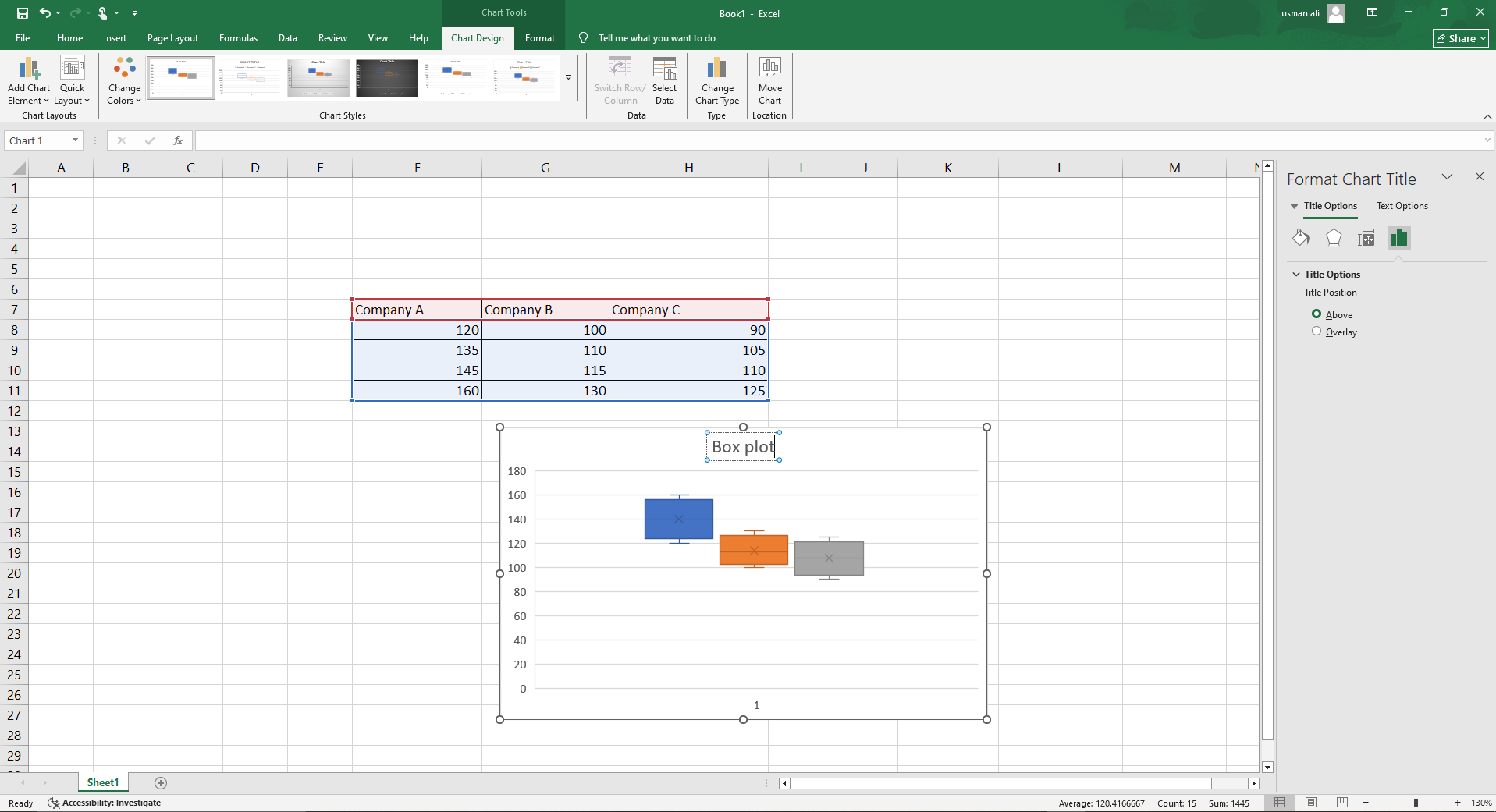1496x812 pixels.
Task: Switch to Page Break Preview icon
Action: tap(1342, 803)
